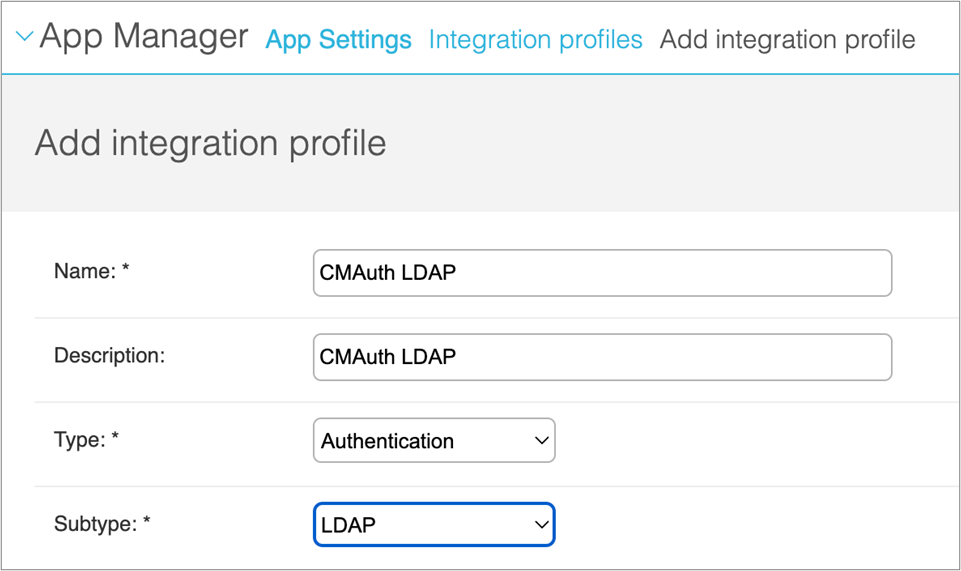Click the App Manager title
The image size is (961, 571).
144,37
